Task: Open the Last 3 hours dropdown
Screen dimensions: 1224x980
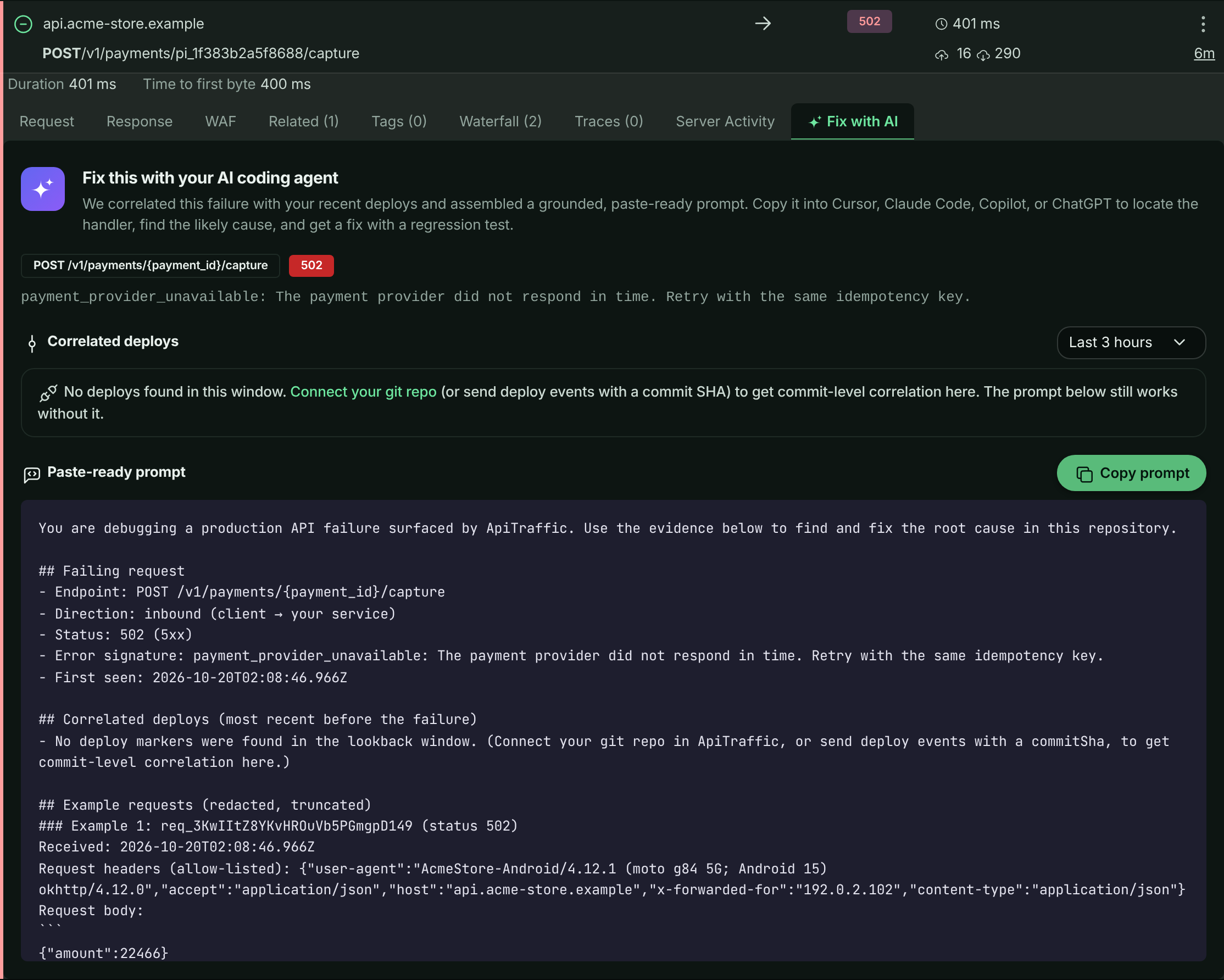Action: 1131,342
